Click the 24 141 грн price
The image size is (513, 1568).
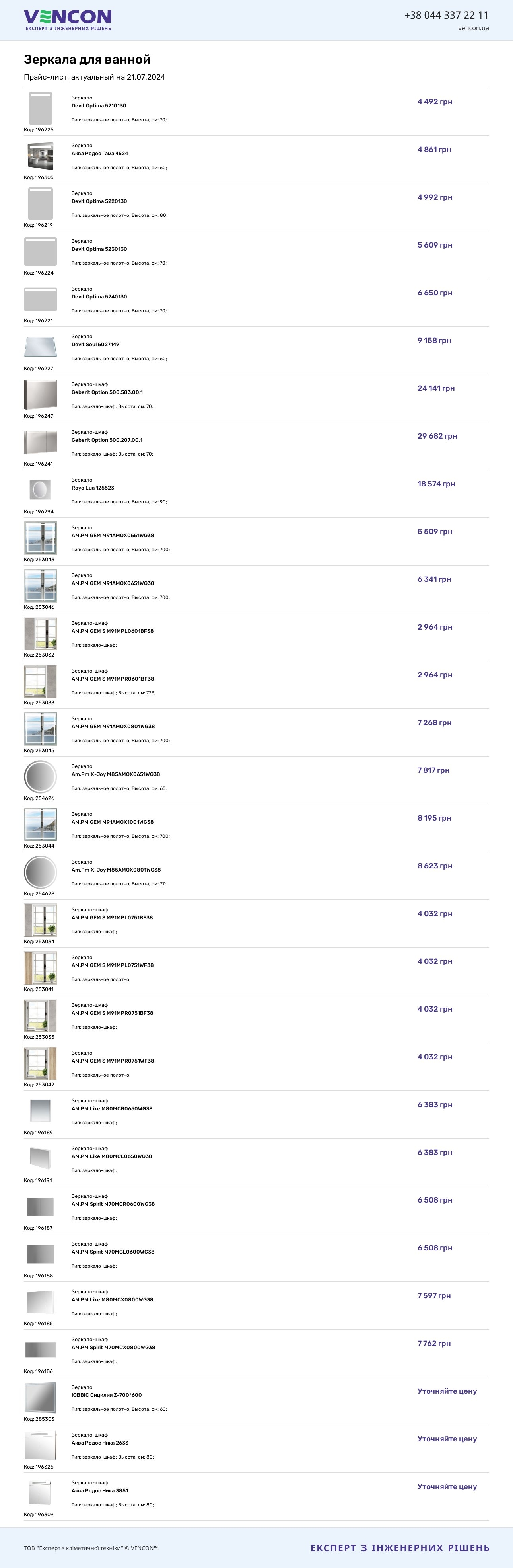coord(436,388)
